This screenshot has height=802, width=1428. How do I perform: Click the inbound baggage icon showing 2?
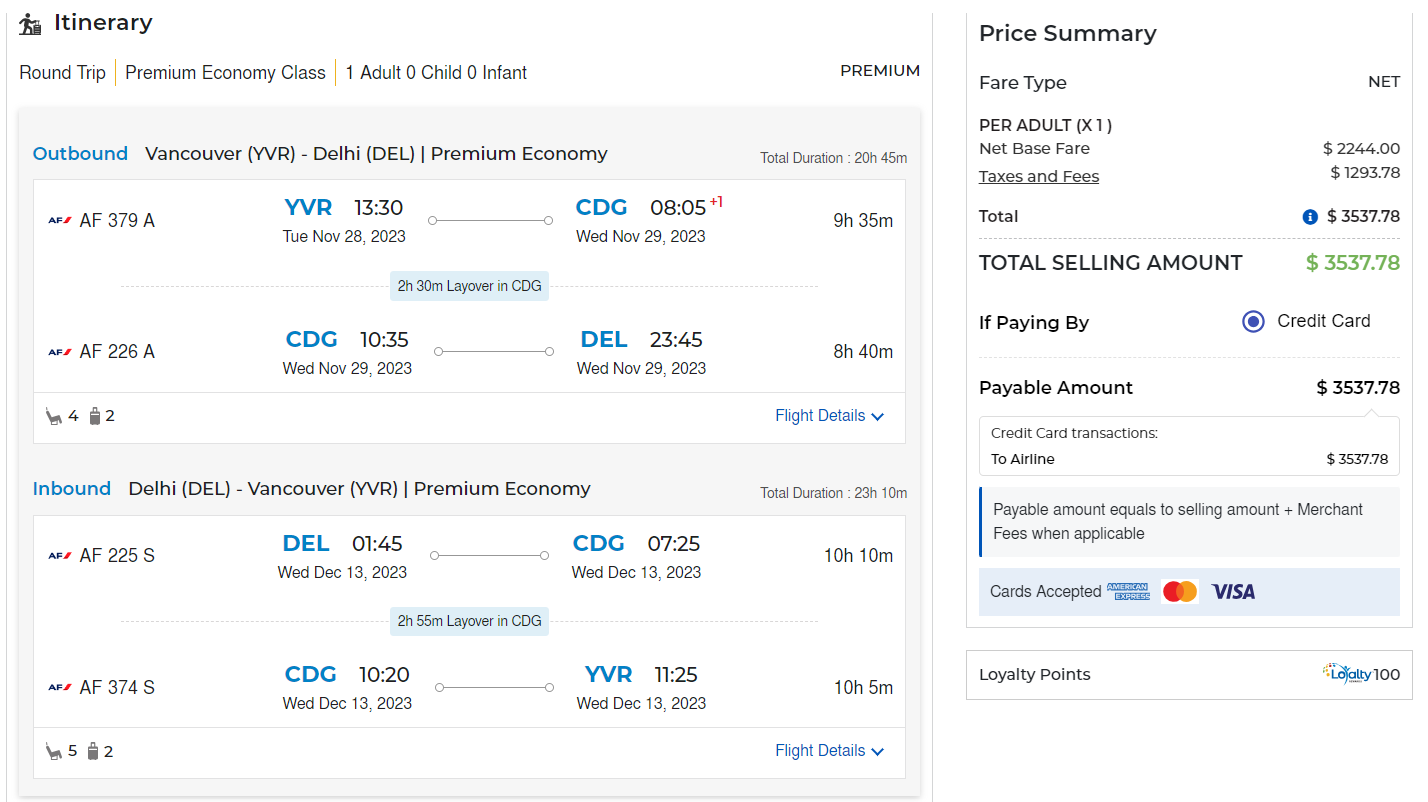click(94, 751)
